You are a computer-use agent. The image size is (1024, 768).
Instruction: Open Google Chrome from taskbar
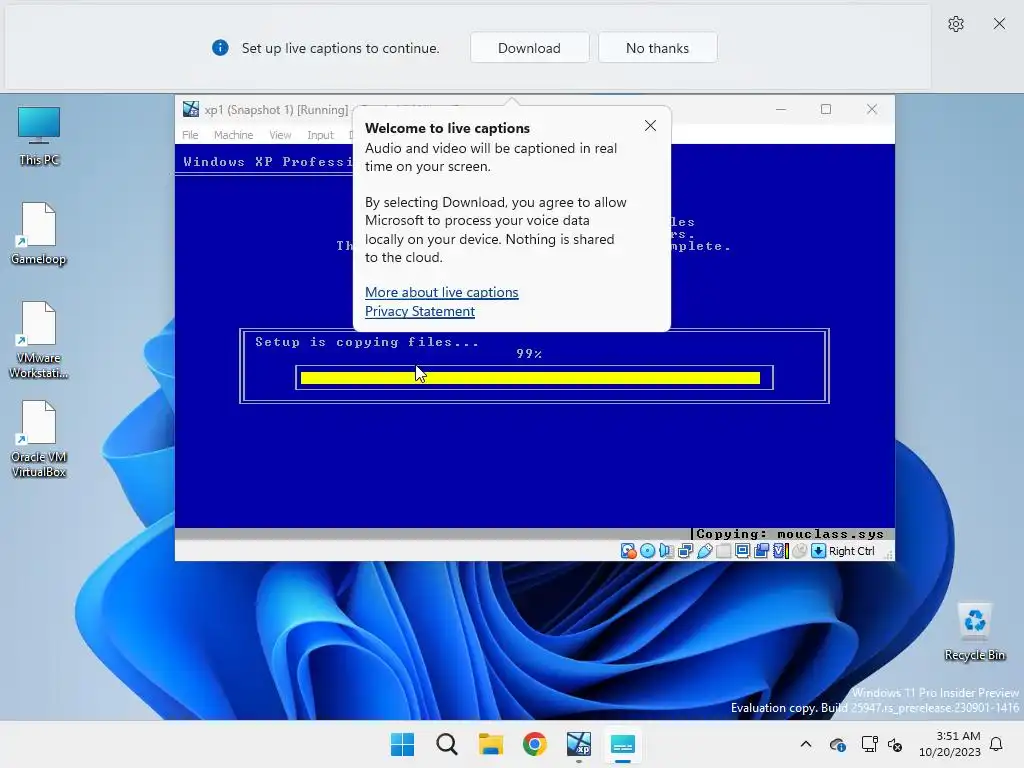535,744
